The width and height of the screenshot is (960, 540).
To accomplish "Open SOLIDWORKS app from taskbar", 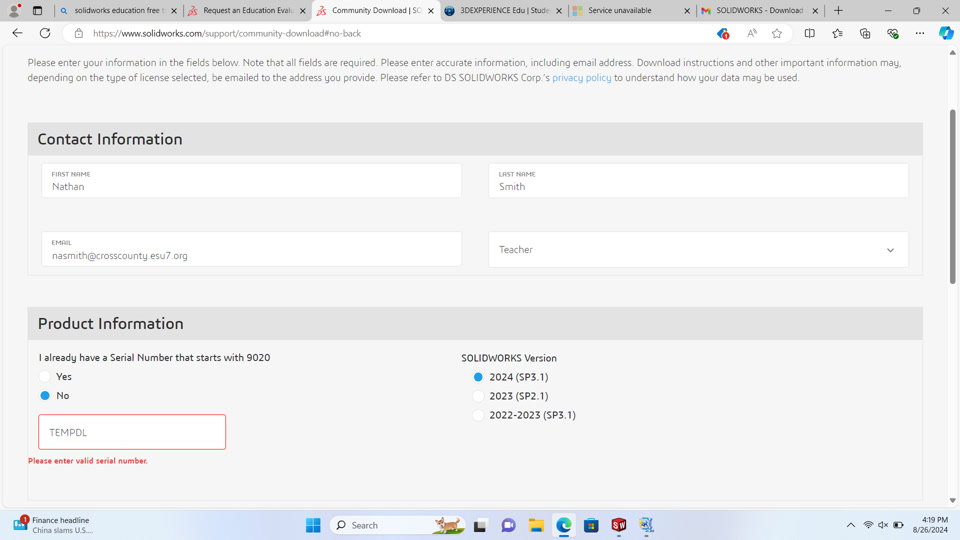I will [619, 525].
